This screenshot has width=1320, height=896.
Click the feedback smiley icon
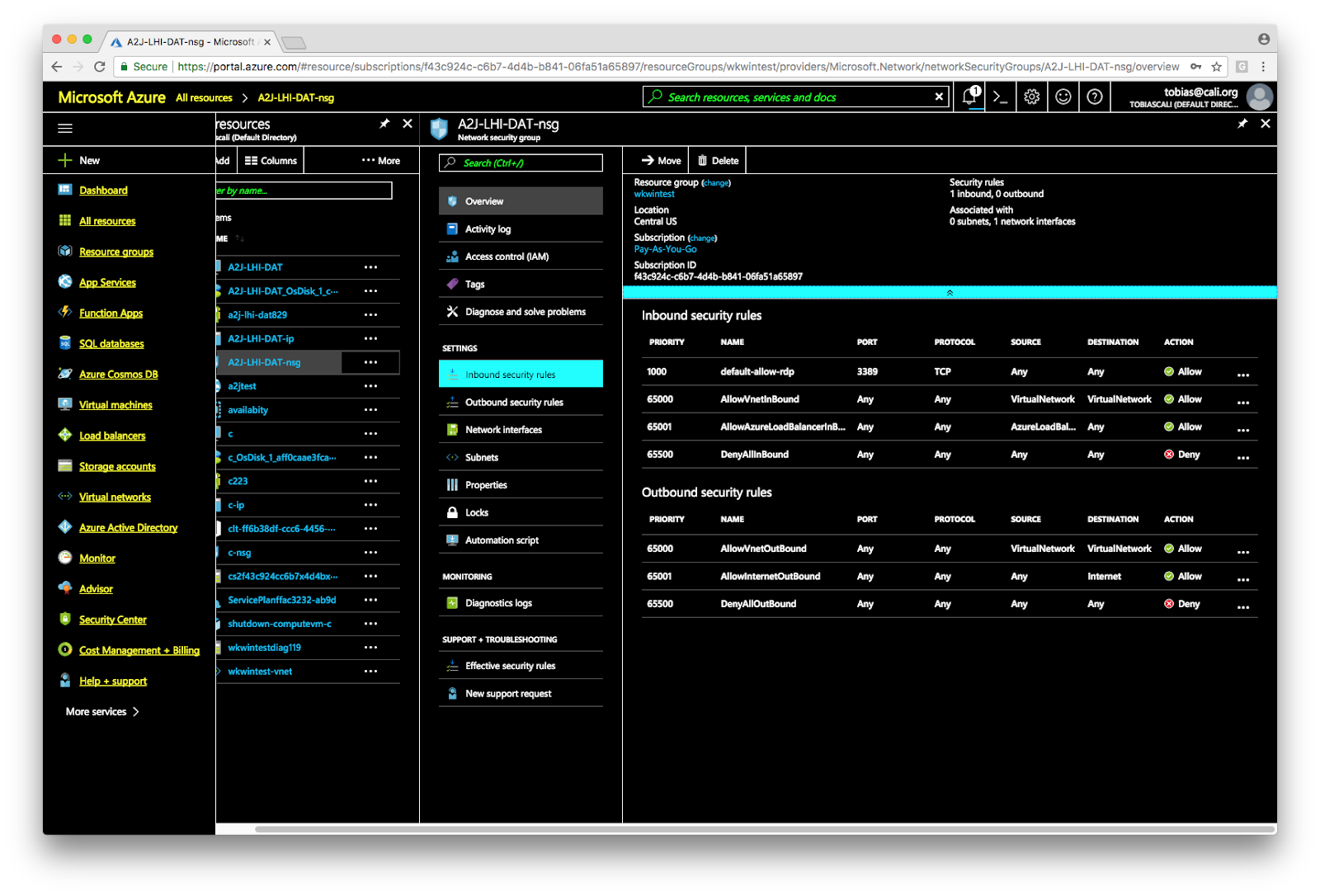[x=1063, y=97]
